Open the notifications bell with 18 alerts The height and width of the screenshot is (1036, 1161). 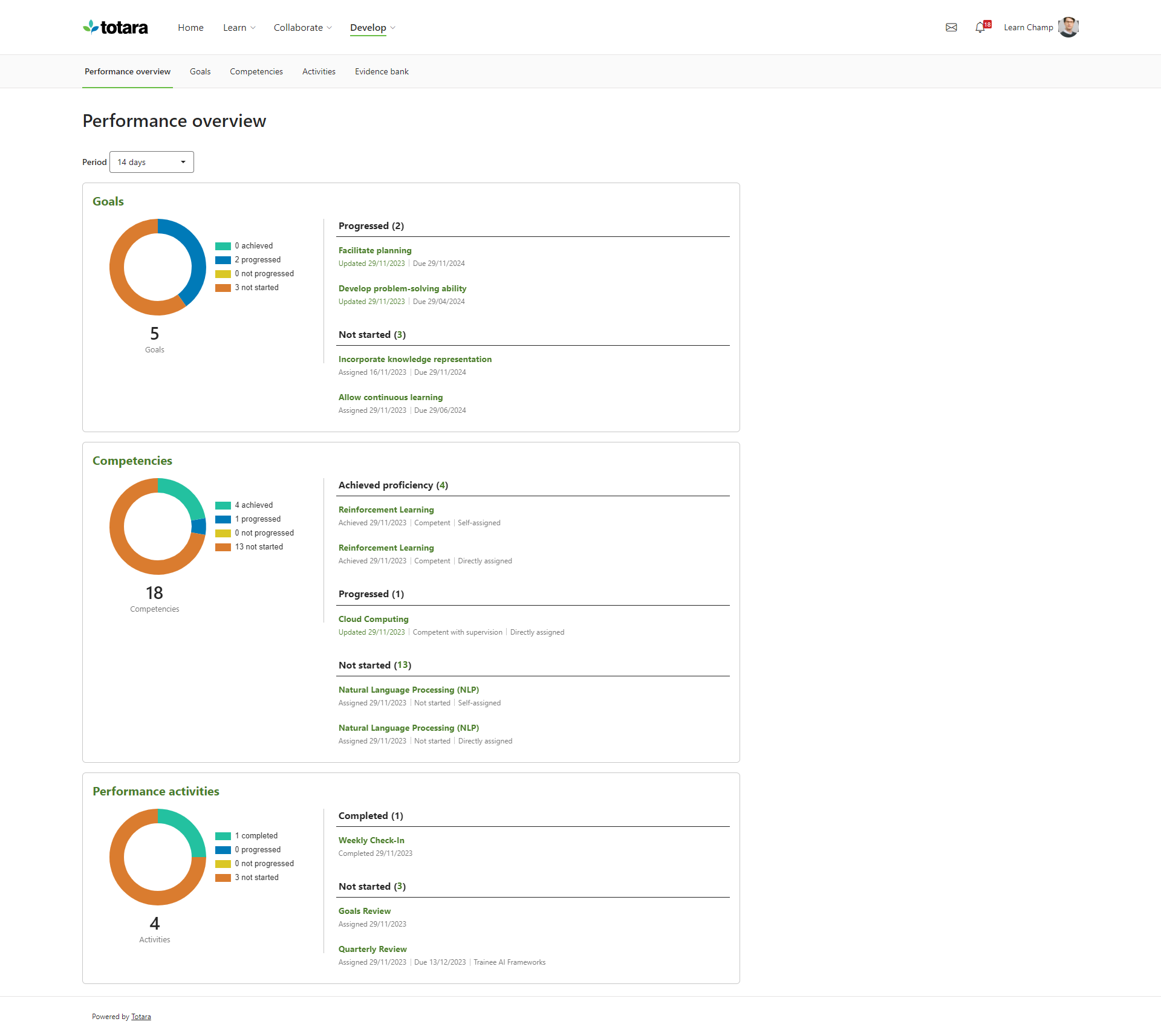(980, 27)
